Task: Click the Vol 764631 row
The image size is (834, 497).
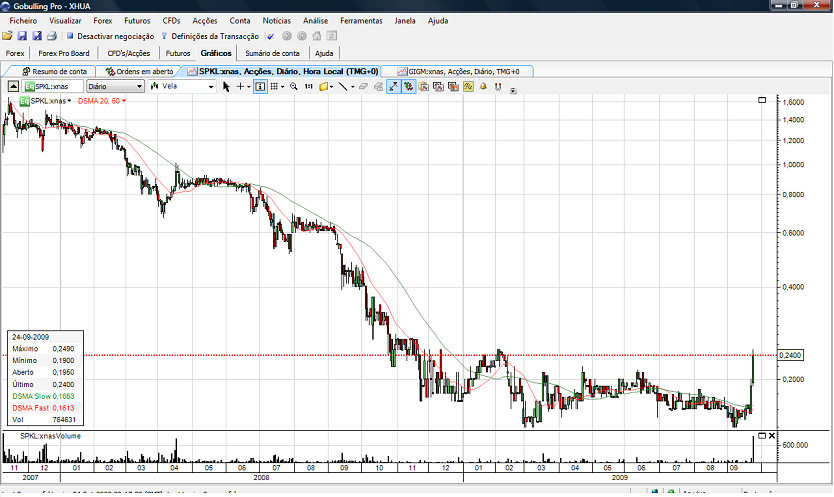Action: (x=43, y=419)
